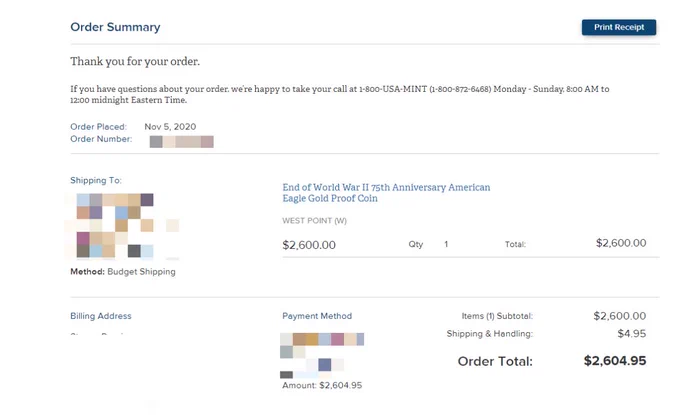
Task: Click the item line Total amount $2,600.00
Action: coord(621,243)
